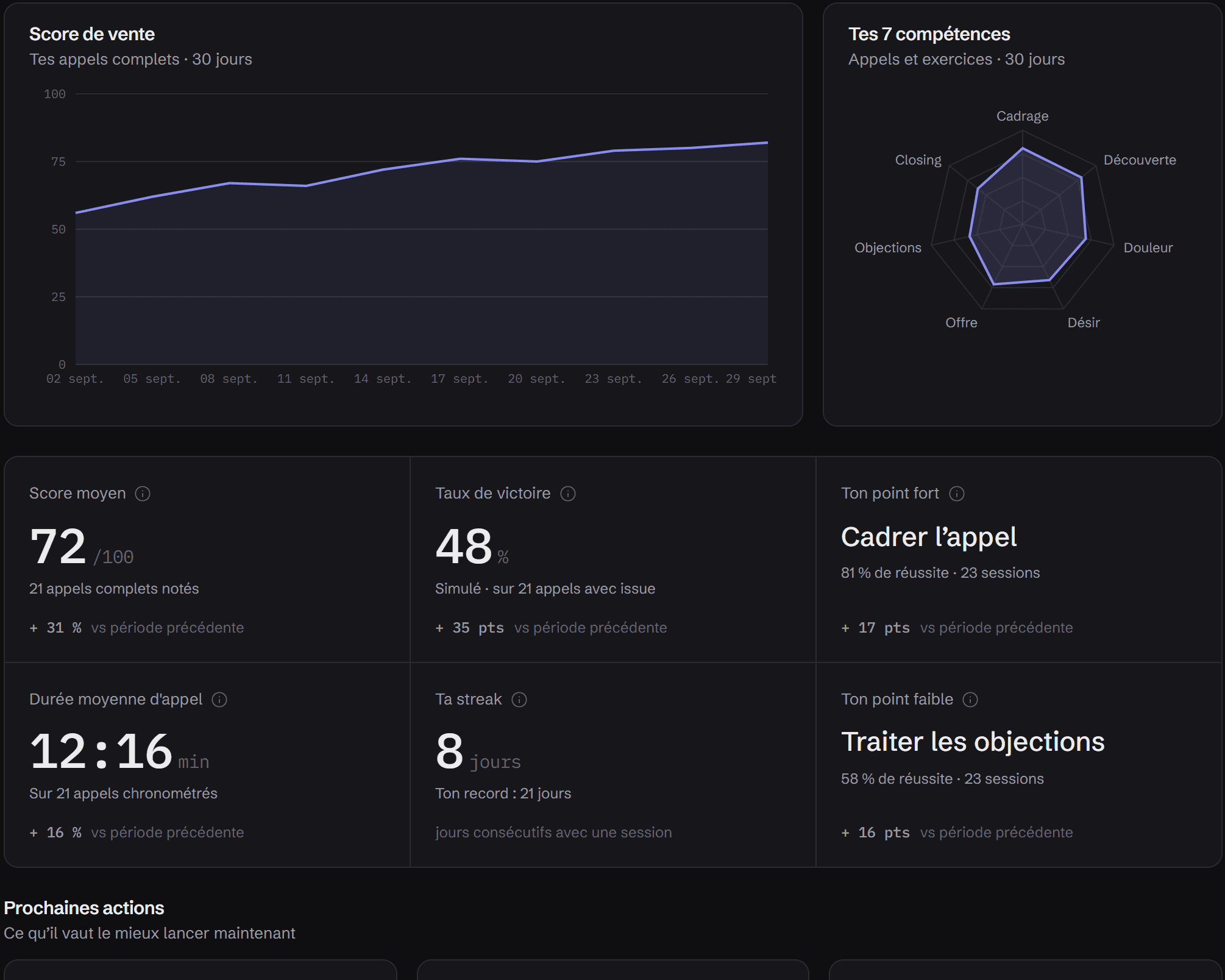
Task: Click the '+ 35 pts' delta text
Action: pos(469,628)
